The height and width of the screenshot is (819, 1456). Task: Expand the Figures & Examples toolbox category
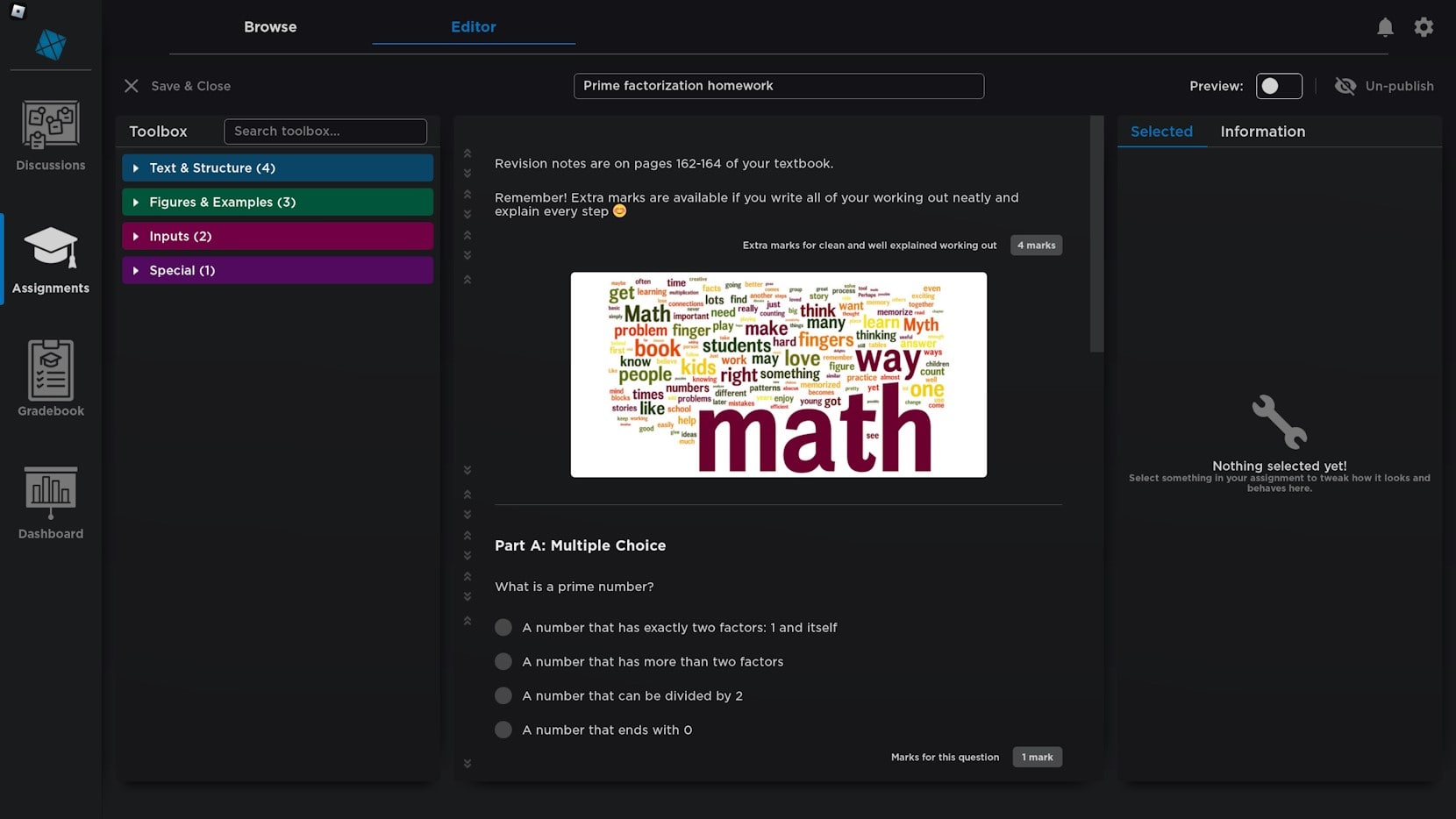277,203
